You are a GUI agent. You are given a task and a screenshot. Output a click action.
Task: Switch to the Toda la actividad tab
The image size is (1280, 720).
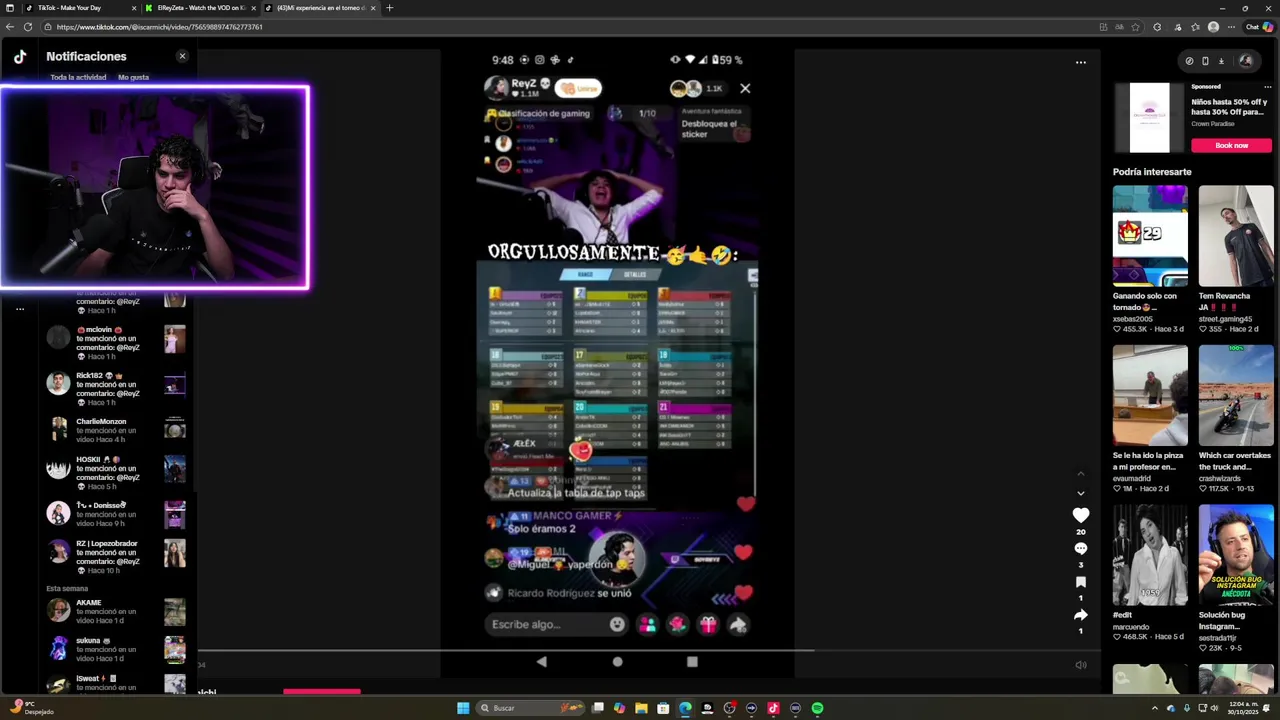(78, 77)
